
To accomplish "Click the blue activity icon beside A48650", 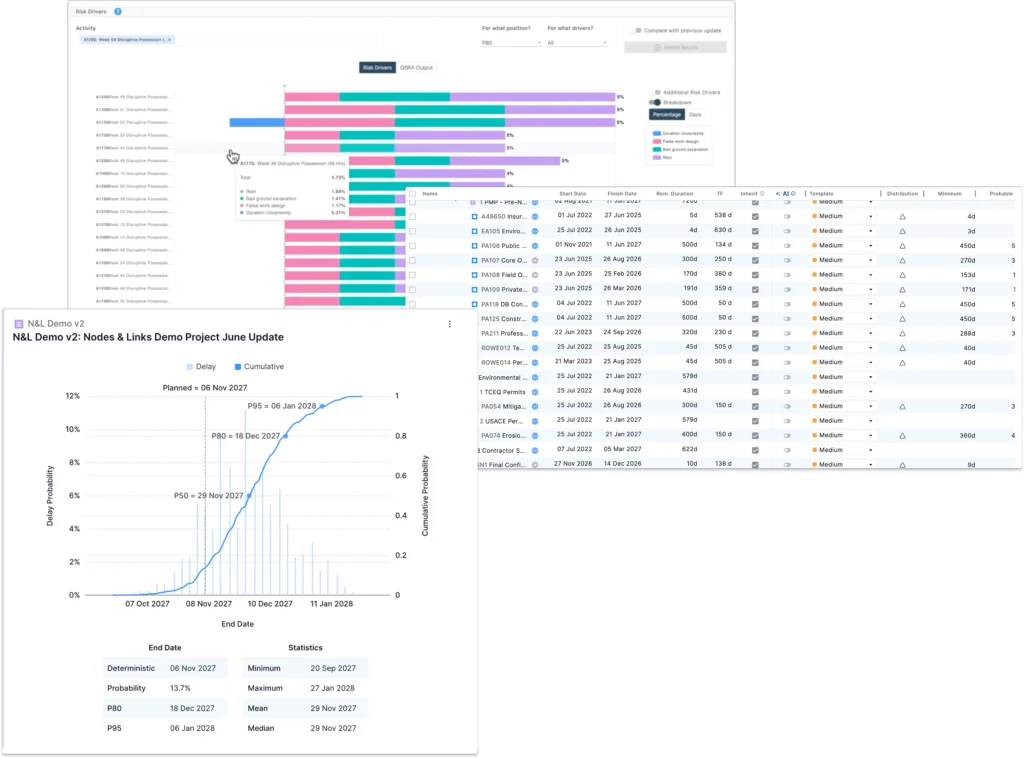I will coord(475,216).
